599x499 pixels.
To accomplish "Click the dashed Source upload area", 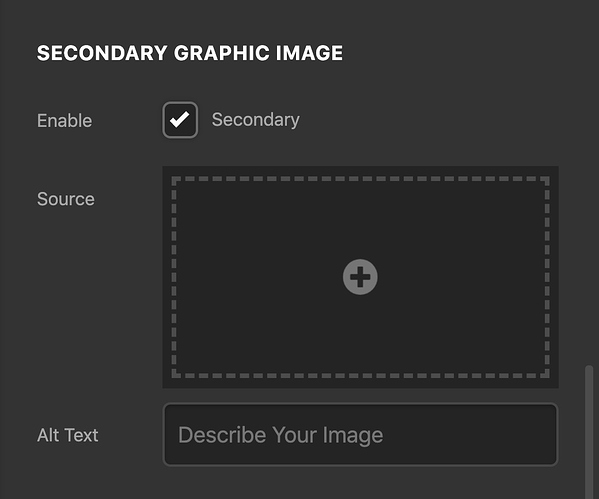I will click(360, 277).
